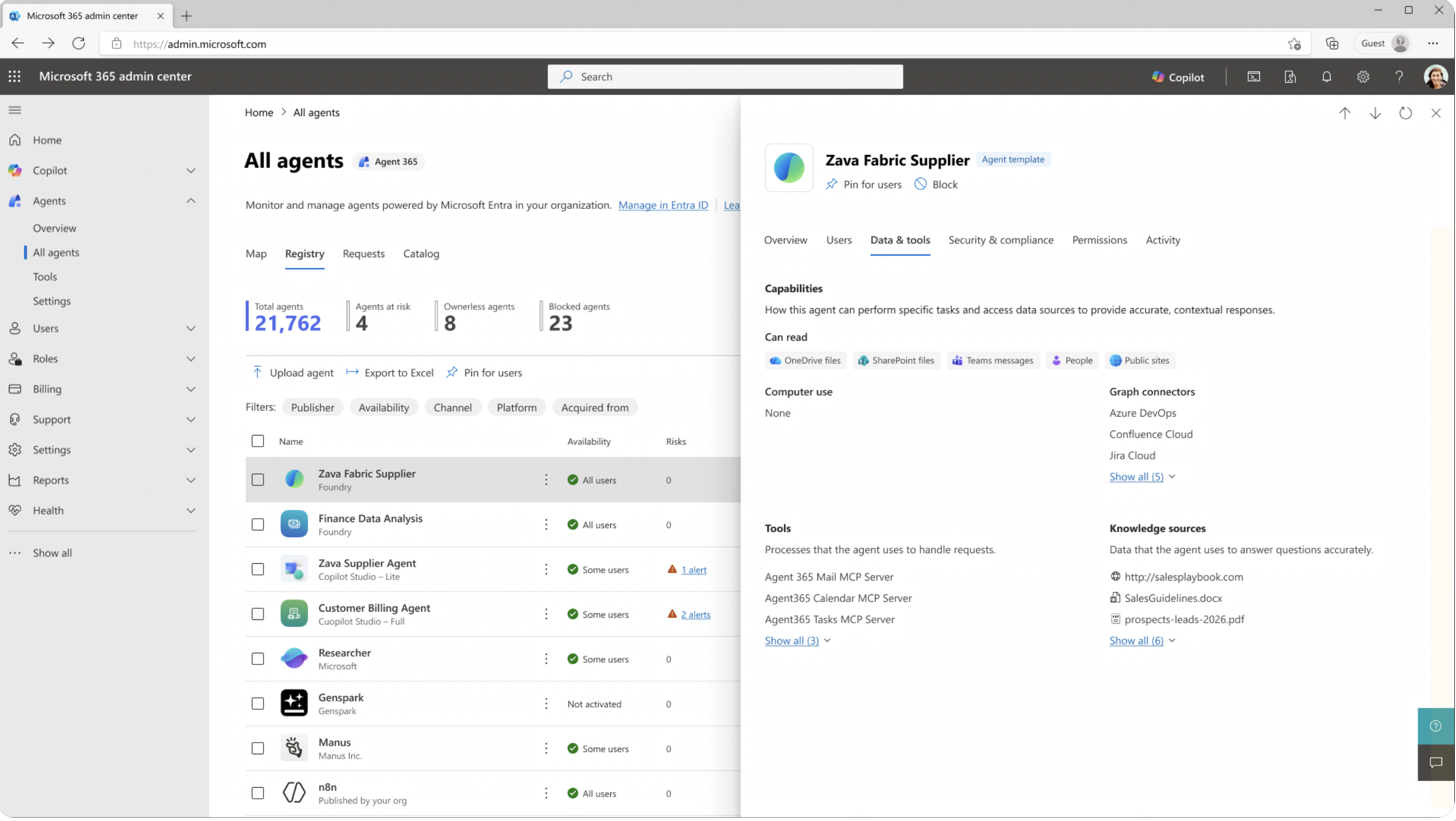This screenshot has height=821, width=1456.
Task: Open the Availability filter dropdown
Action: (x=384, y=407)
